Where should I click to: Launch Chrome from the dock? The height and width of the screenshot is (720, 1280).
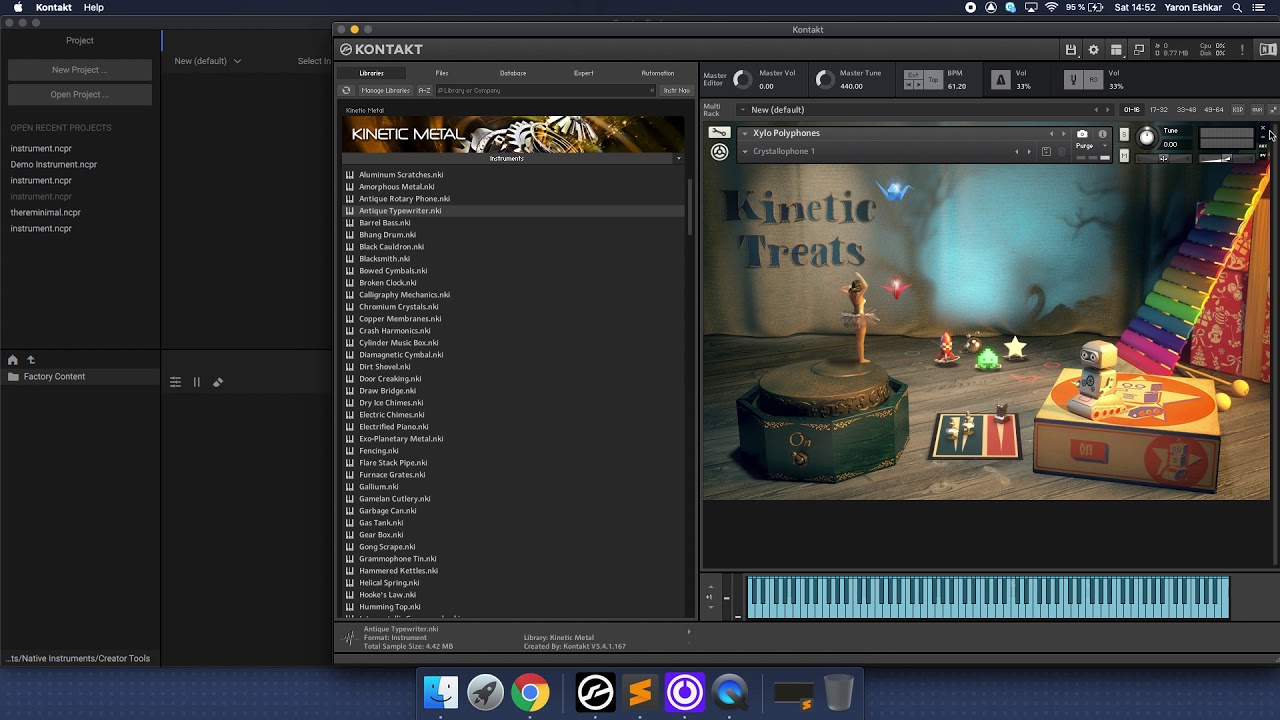coord(530,692)
